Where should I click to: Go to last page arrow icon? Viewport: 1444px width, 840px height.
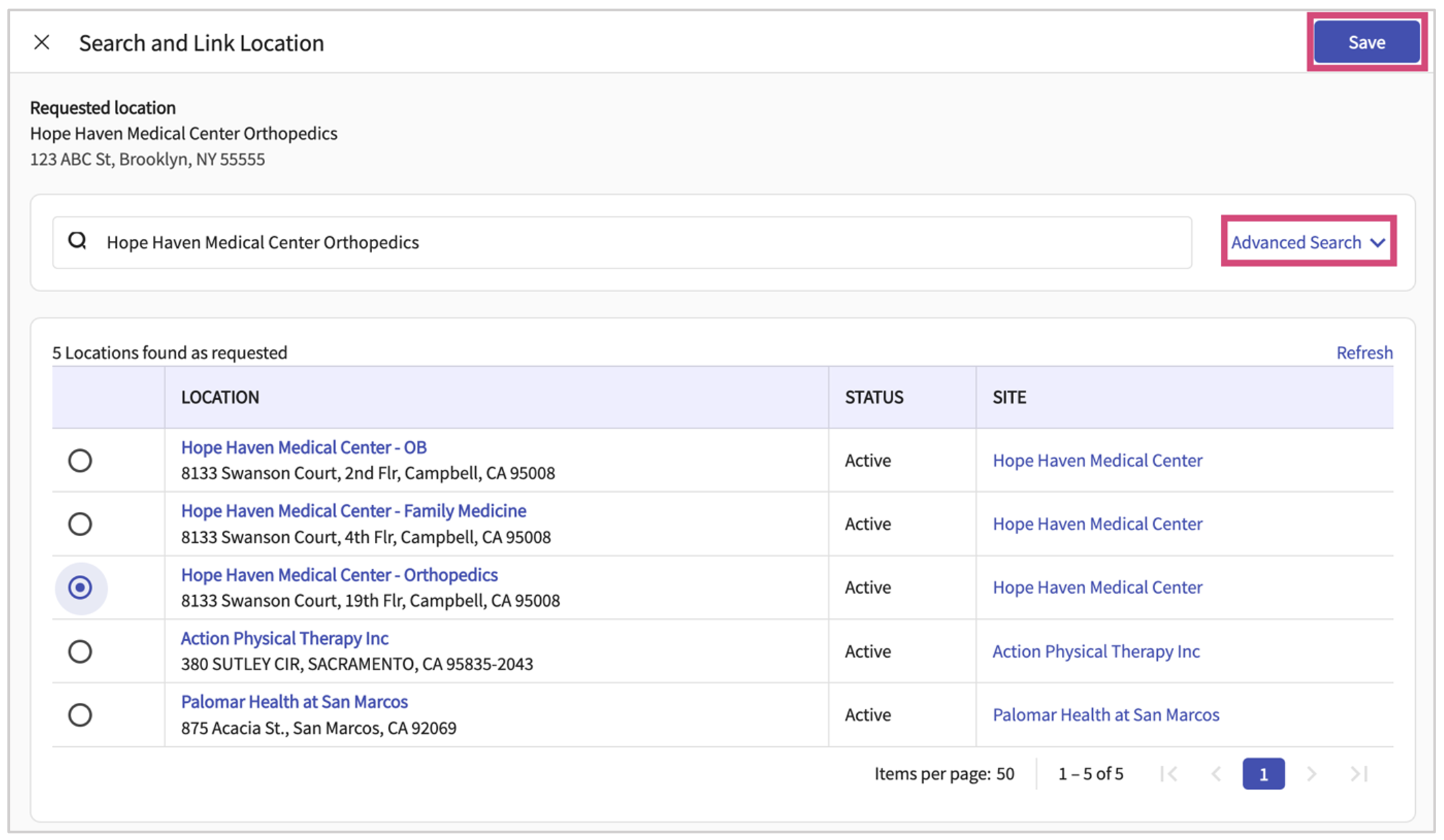(1359, 774)
